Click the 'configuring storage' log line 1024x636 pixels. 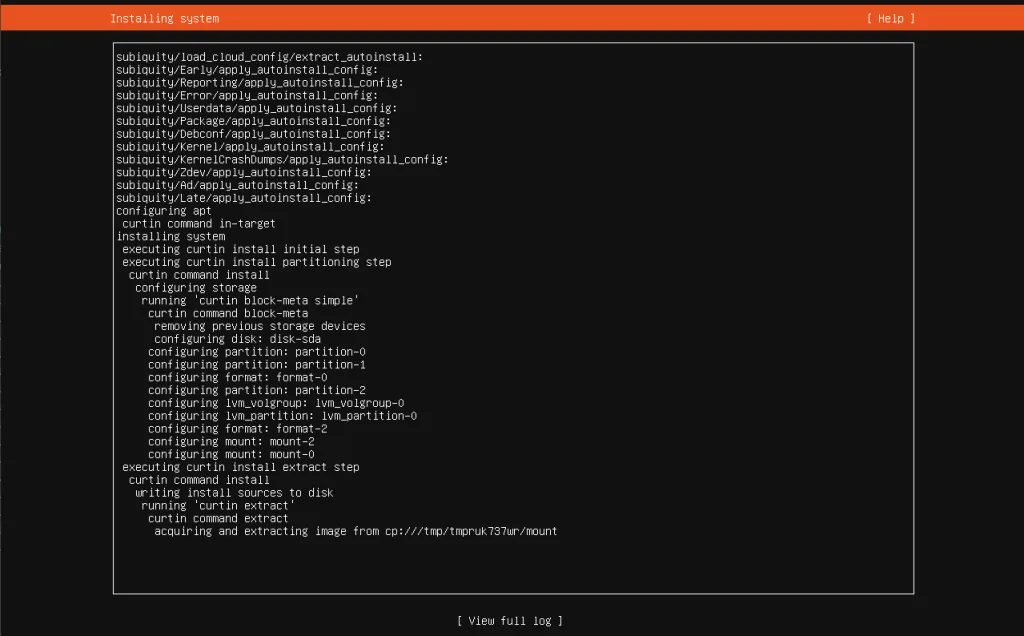(196, 288)
